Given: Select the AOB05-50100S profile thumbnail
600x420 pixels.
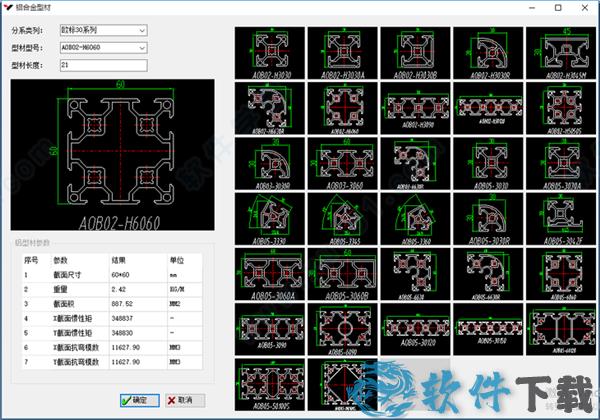Looking at the screenshot, I should [x=270, y=384].
